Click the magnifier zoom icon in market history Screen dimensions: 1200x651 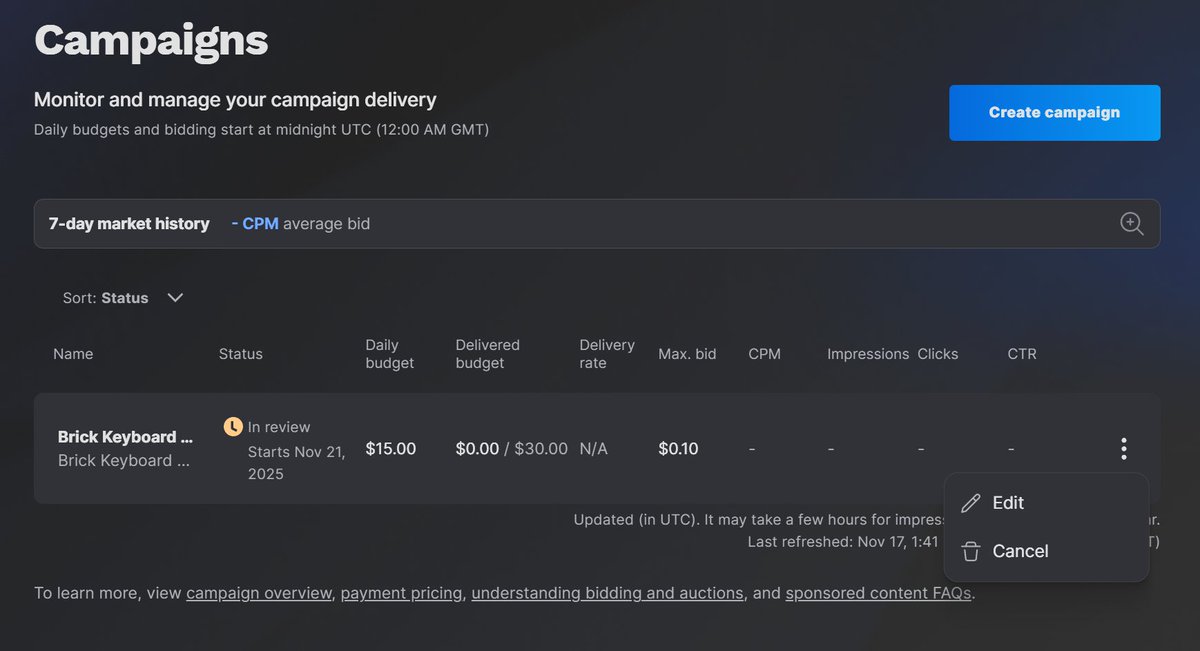point(1131,224)
